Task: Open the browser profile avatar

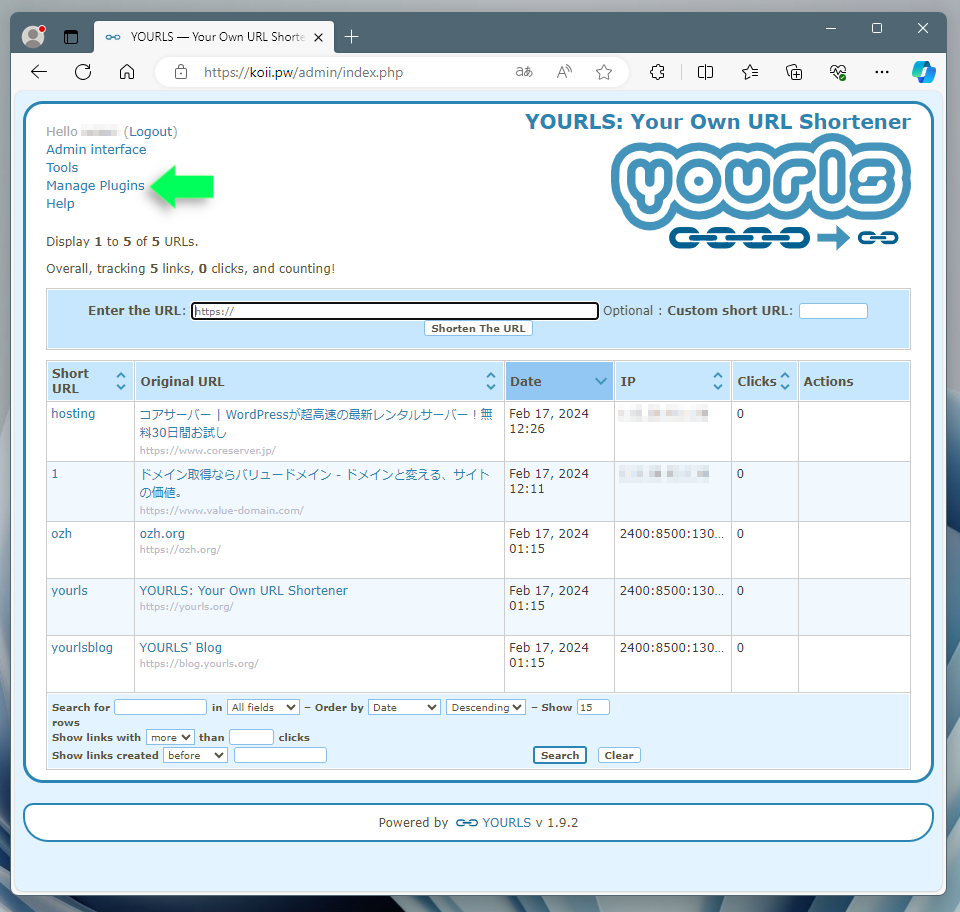Action: [x=34, y=36]
